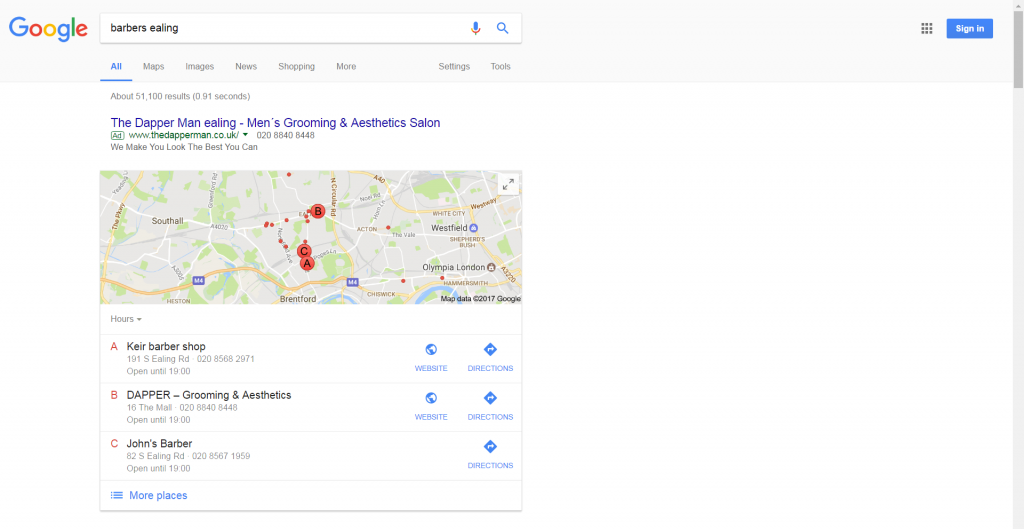Get directions to Keir barber shop

click(490, 358)
